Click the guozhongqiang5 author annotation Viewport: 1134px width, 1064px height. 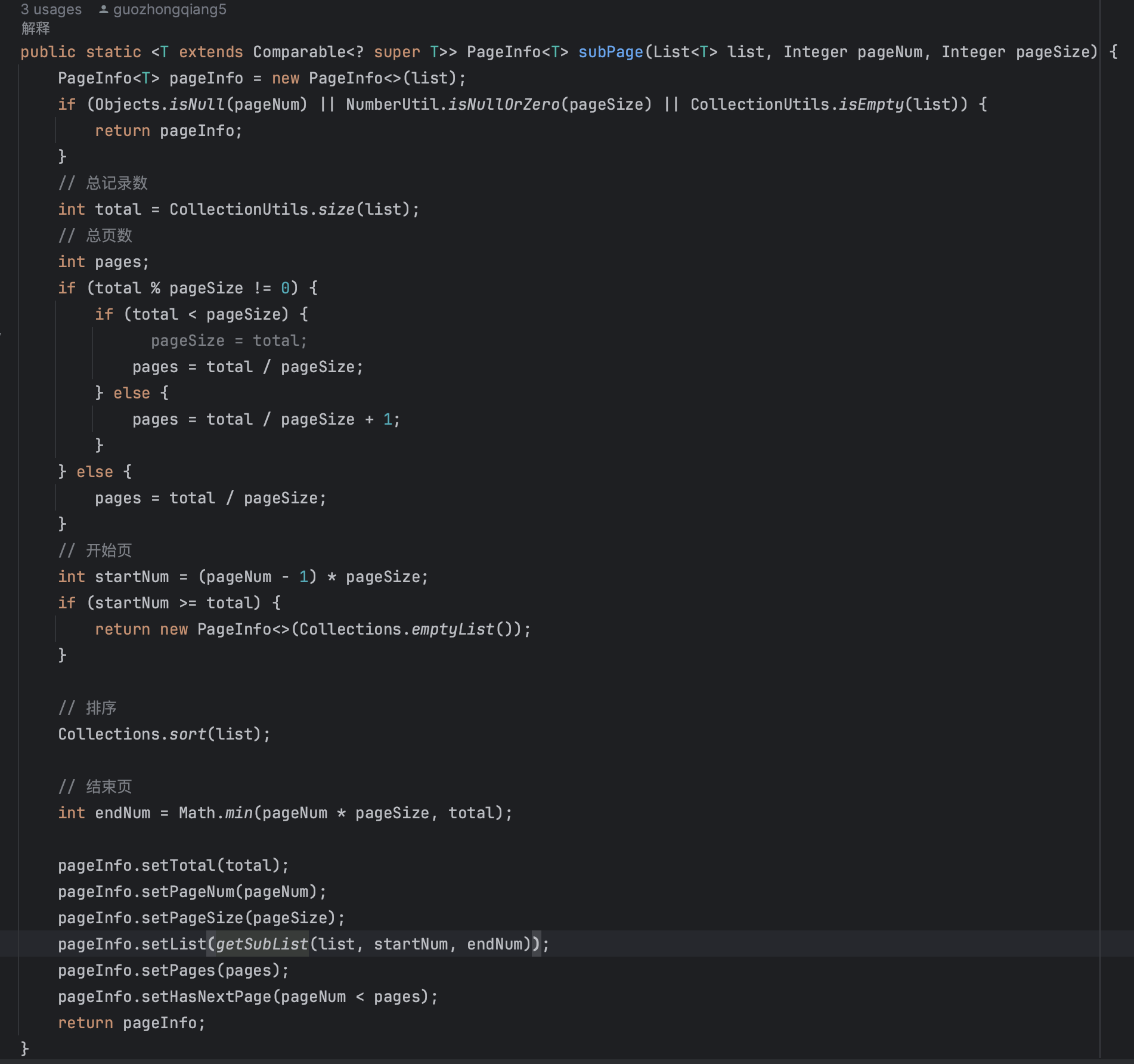coord(169,10)
